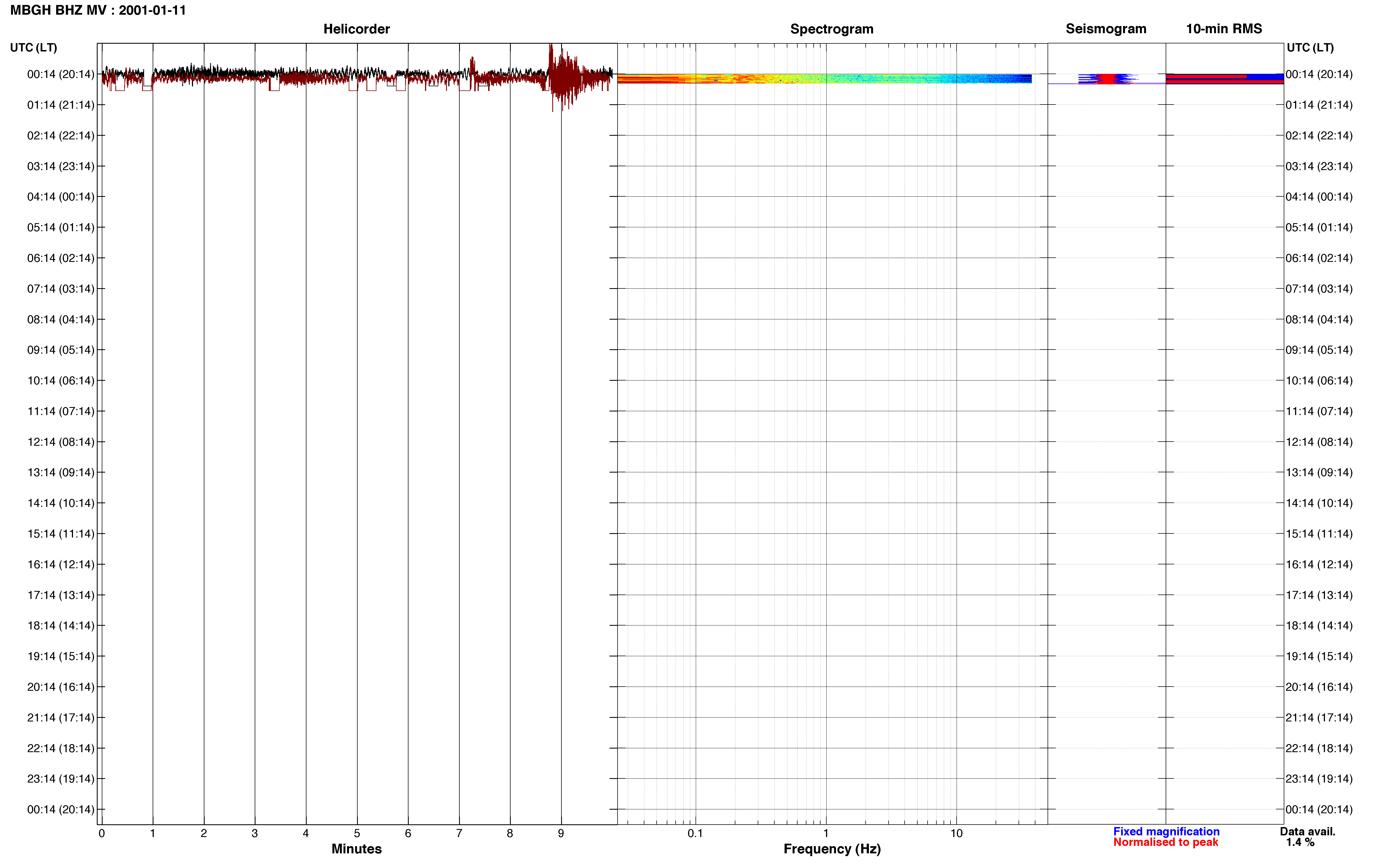Click right time label '20:14 (16:14)'

[x=1319, y=687]
